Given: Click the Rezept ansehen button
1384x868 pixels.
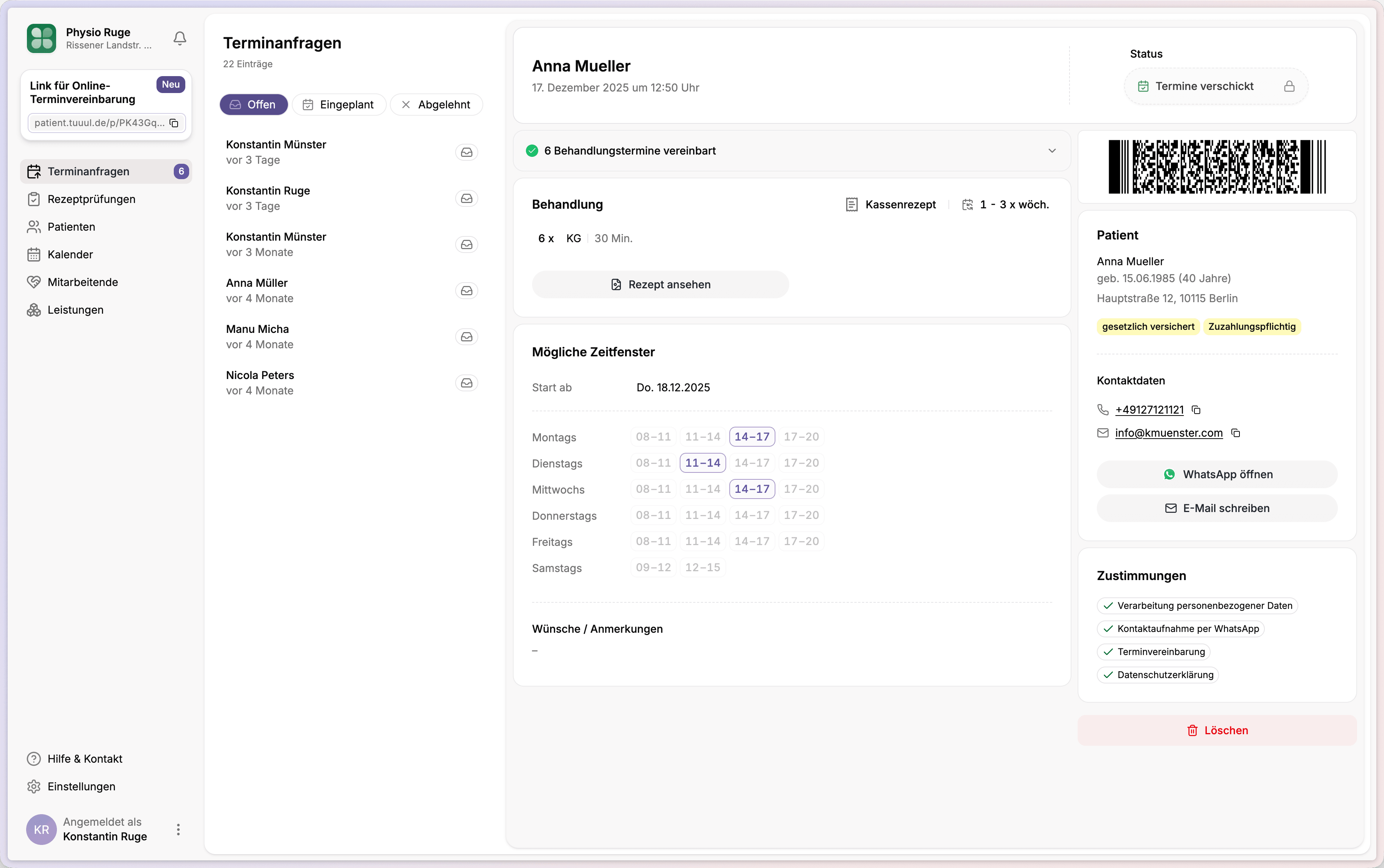Looking at the screenshot, I should pyautogui.click(x=660, y=284).
